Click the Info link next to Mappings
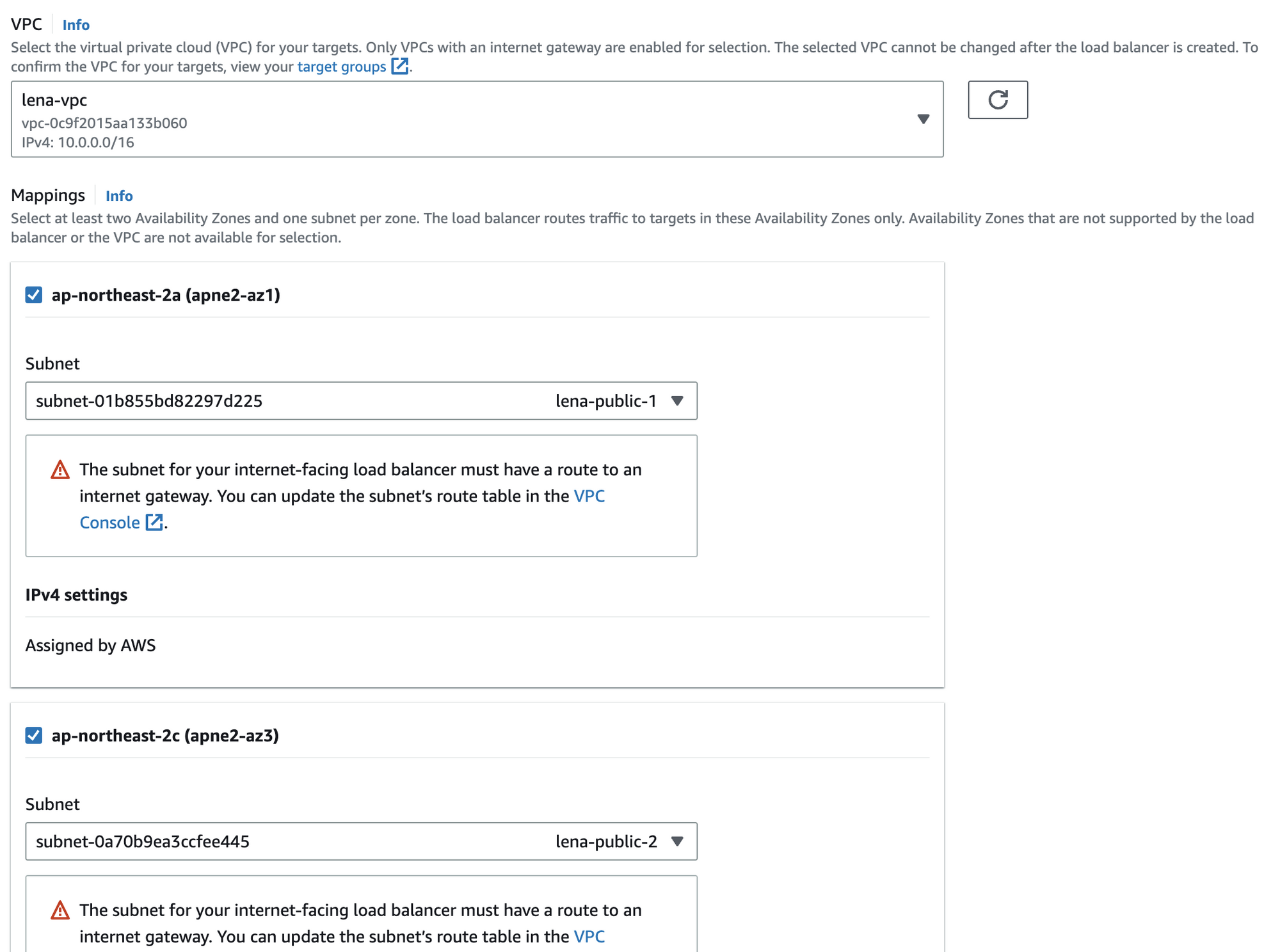This screenshot has width=1280, height=952. tap(119, 196)
